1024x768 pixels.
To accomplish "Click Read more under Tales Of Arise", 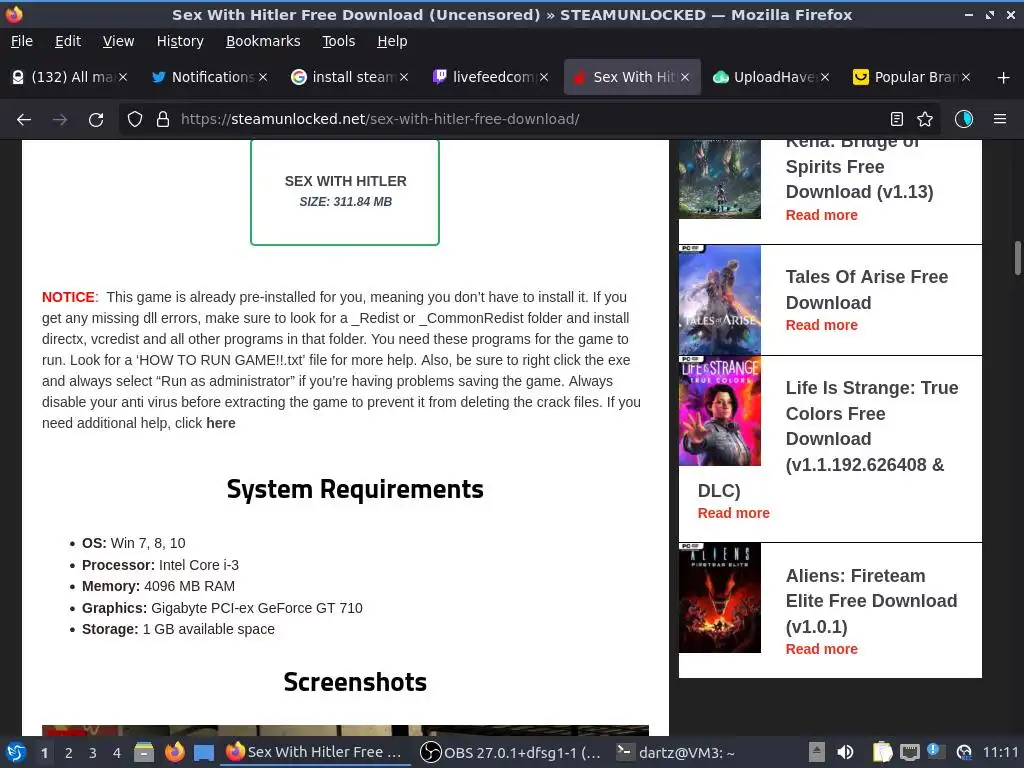I will pyautogui.click(x=821, y=325).
